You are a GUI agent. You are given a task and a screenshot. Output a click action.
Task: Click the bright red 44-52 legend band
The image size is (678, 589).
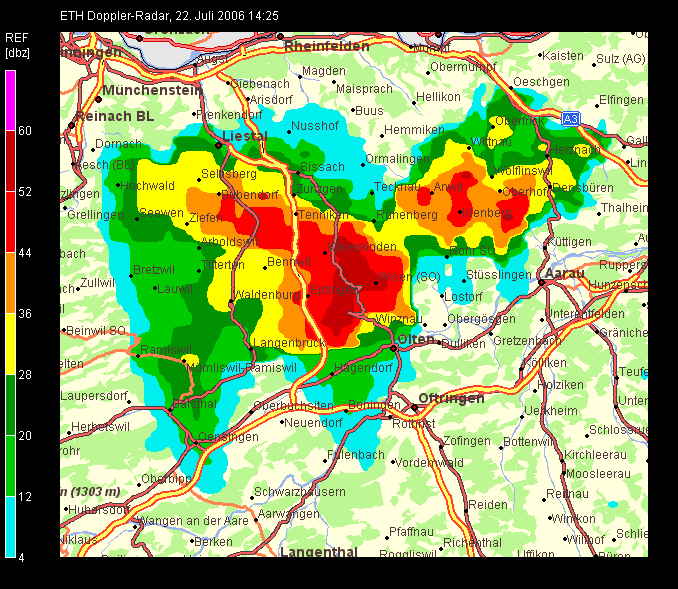10,222
